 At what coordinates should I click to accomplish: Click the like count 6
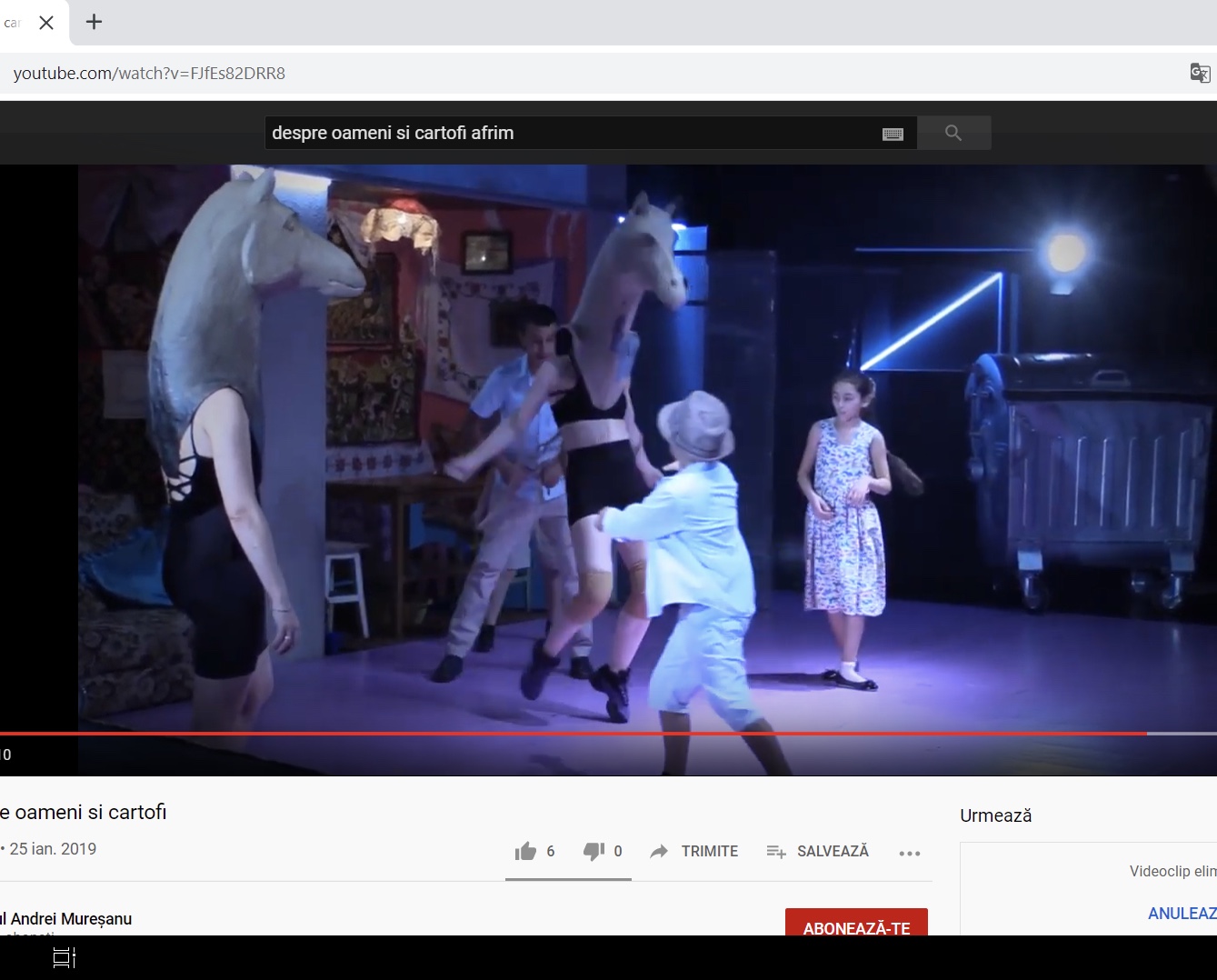[x=550, y=851]
